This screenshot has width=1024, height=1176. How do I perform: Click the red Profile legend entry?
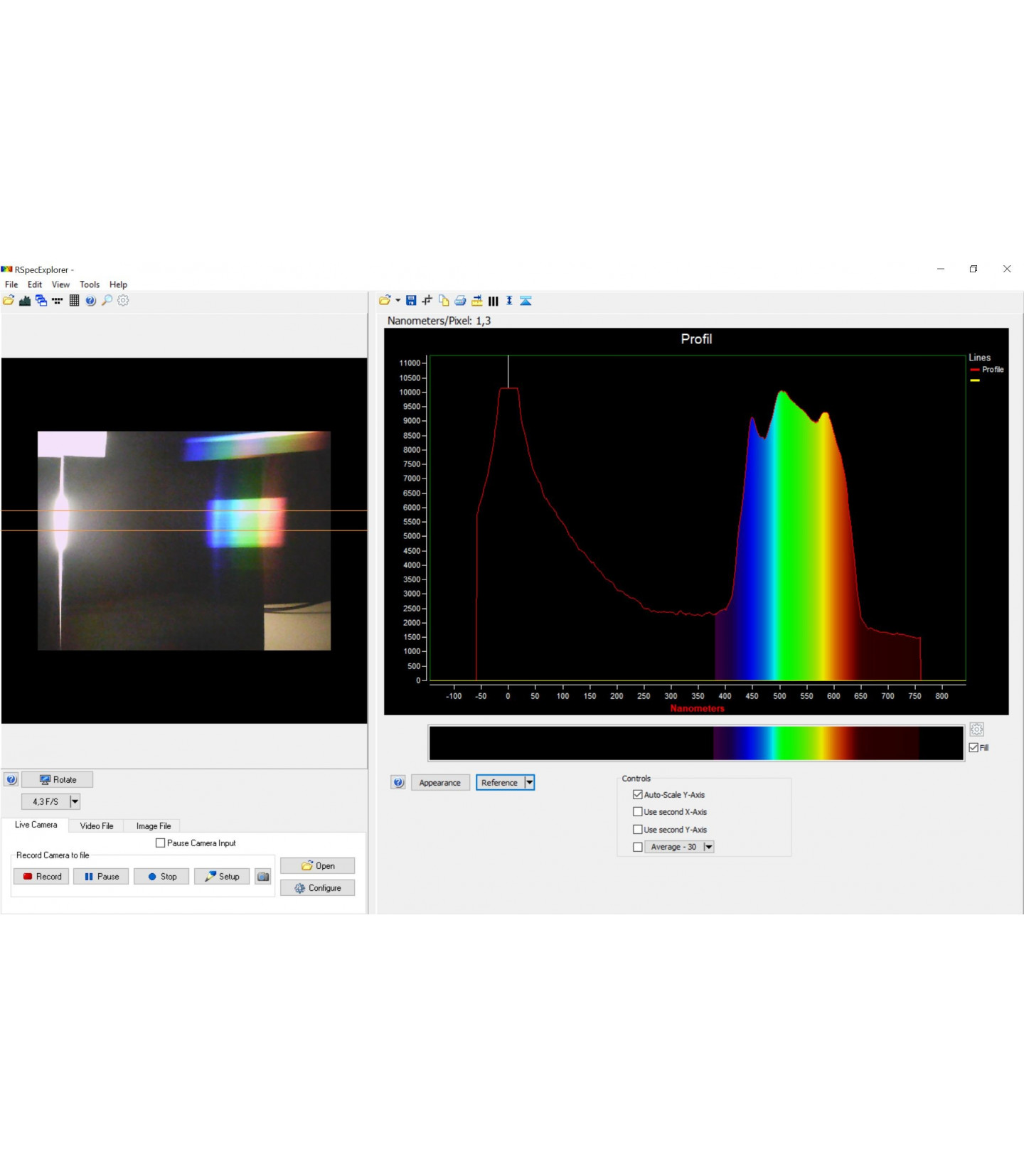(987, 370)
